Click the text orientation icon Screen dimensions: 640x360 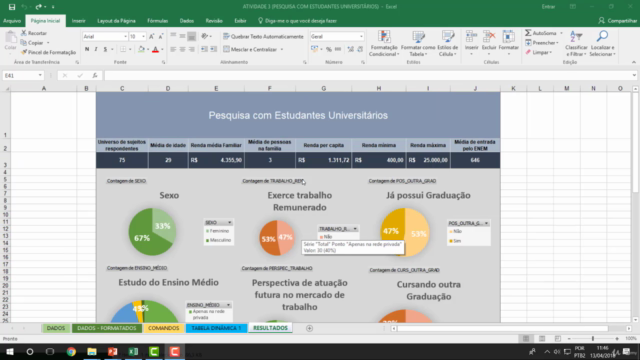click(204, 36)
